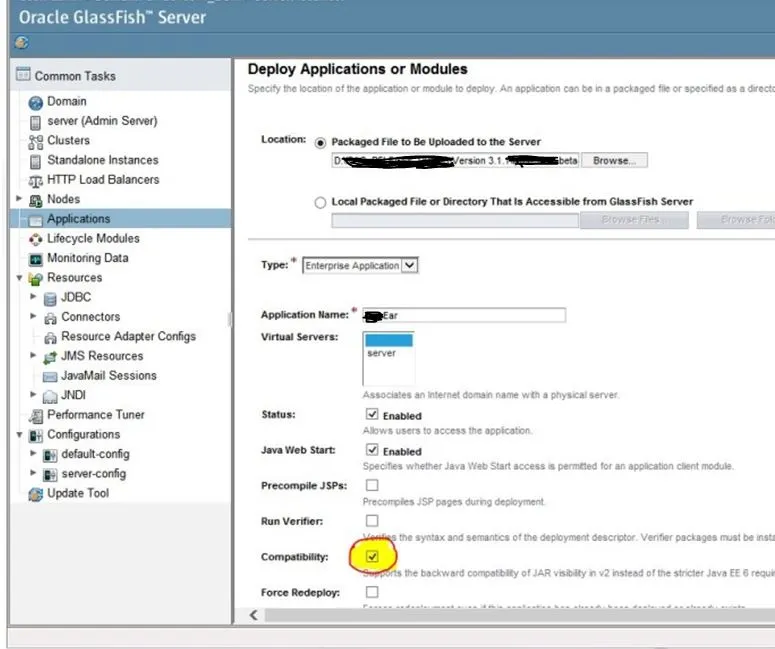775x649 pixels.
Task: Click the Applications folder icon
Action: [36, 220]
